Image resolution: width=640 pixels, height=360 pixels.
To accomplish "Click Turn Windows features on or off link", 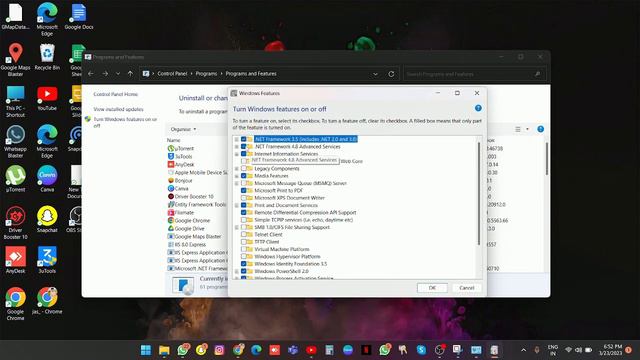I will [x=125, y=122].
